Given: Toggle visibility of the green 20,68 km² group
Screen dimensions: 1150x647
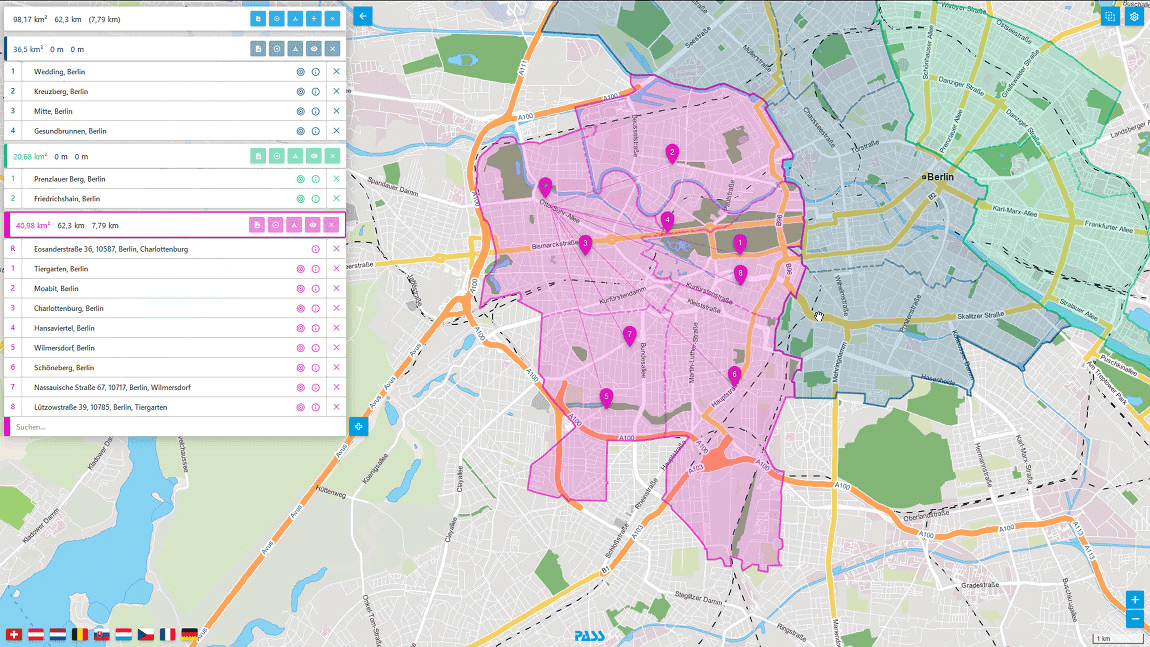Looking at the screenshot, I should pos(316,155).
